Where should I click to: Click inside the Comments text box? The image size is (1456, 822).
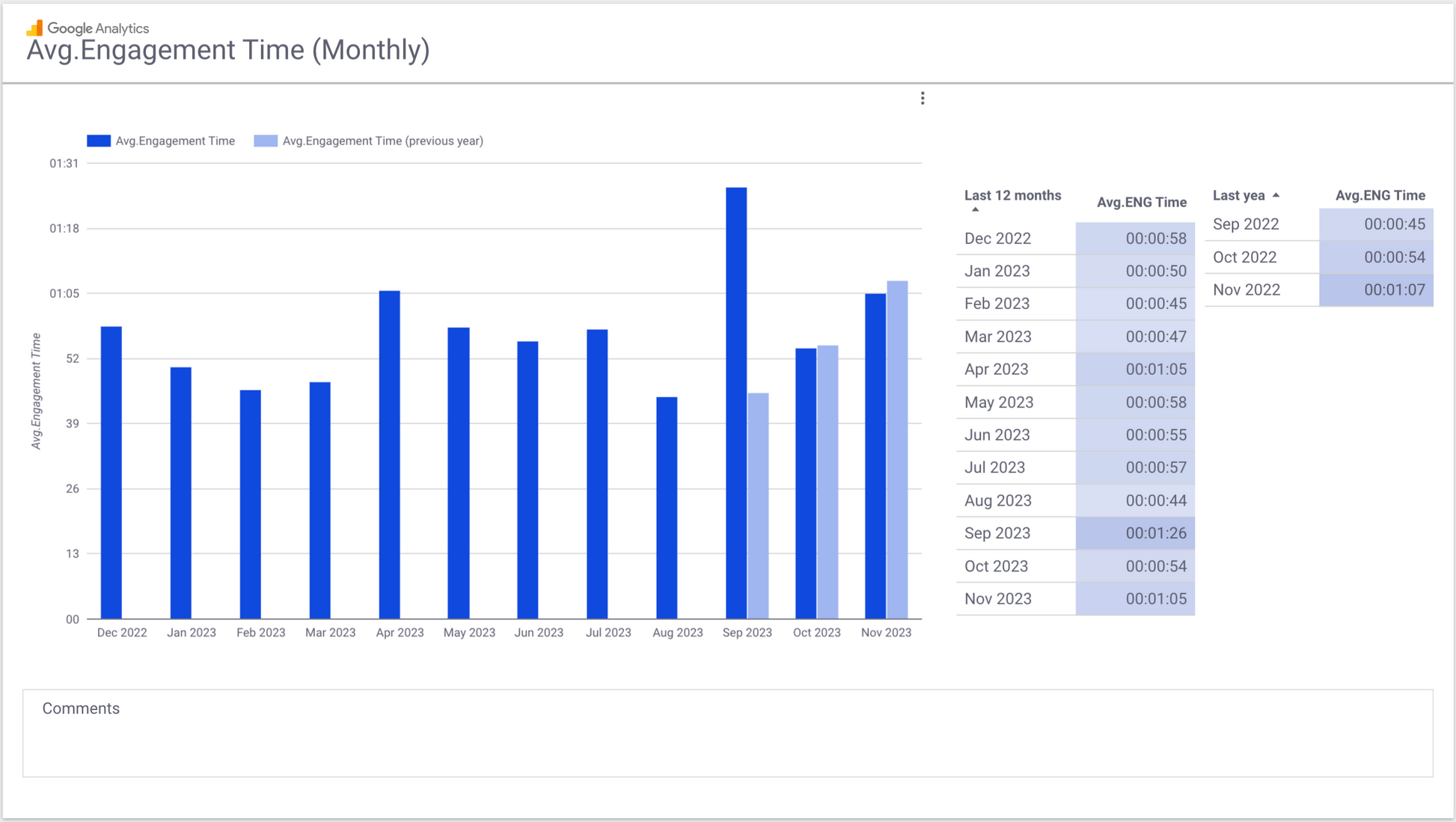(x=727, y=740)
